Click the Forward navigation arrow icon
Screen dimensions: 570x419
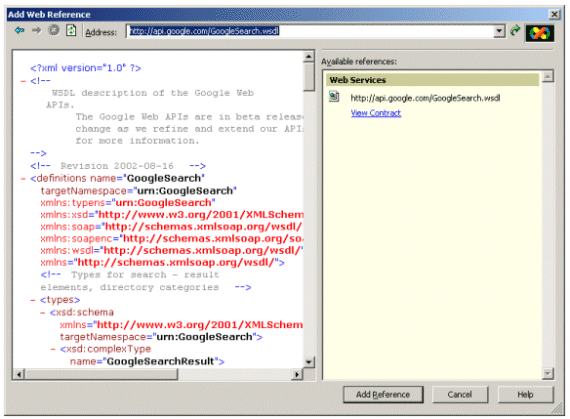(x=36, y=31)
